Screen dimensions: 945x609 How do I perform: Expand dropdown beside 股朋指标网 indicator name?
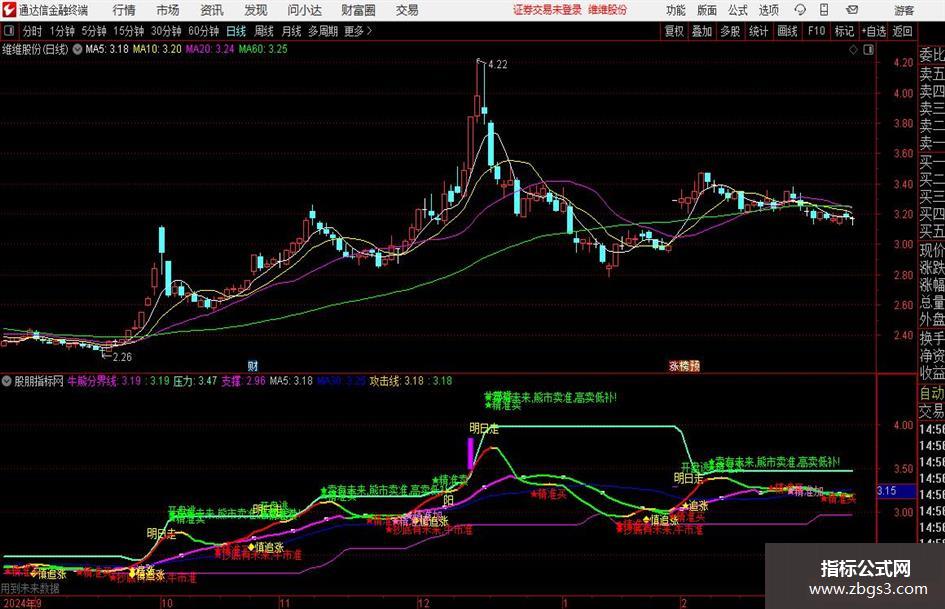(7, 381)
